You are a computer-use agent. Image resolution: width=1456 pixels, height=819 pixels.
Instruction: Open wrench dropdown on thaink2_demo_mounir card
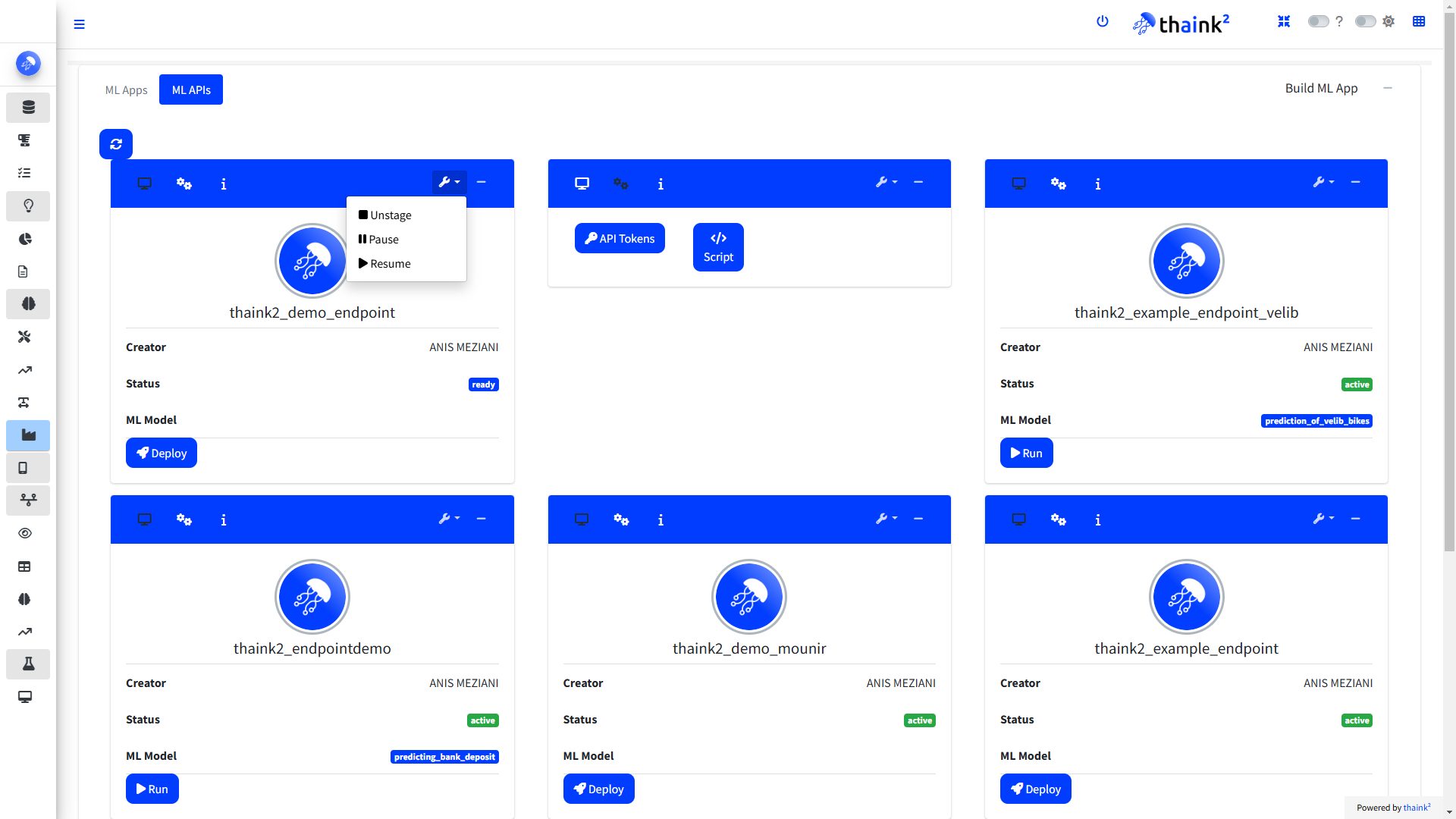pyautogui.click(x=886, y=519)
